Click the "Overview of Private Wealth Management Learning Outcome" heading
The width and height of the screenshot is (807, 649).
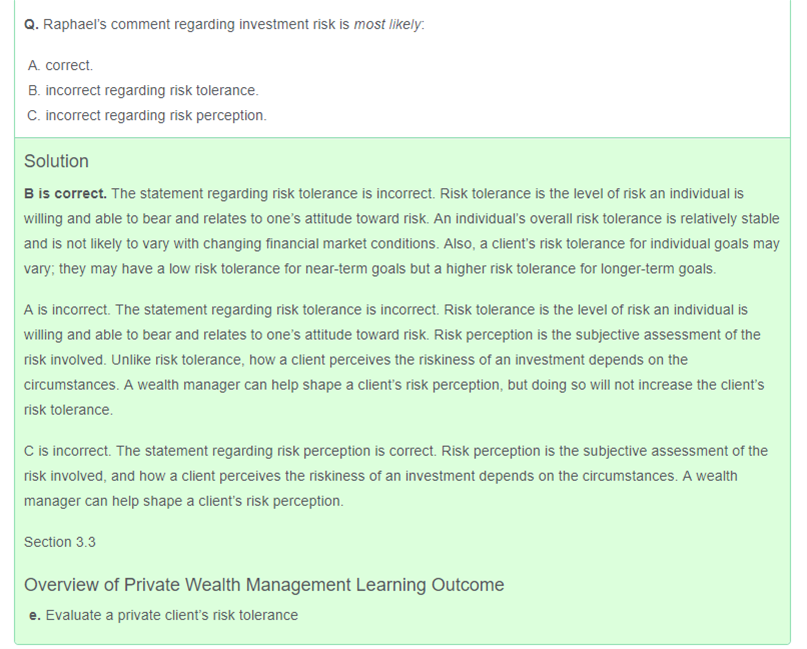pos(264,584)
